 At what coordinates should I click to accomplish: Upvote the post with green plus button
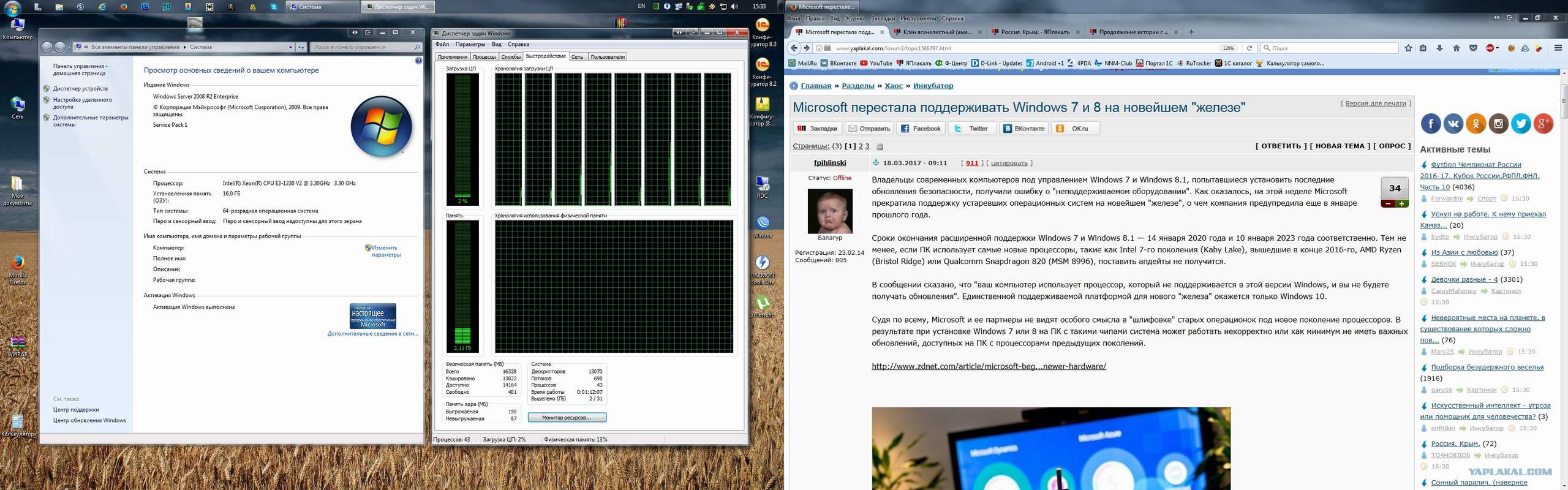coord(1401,204)
